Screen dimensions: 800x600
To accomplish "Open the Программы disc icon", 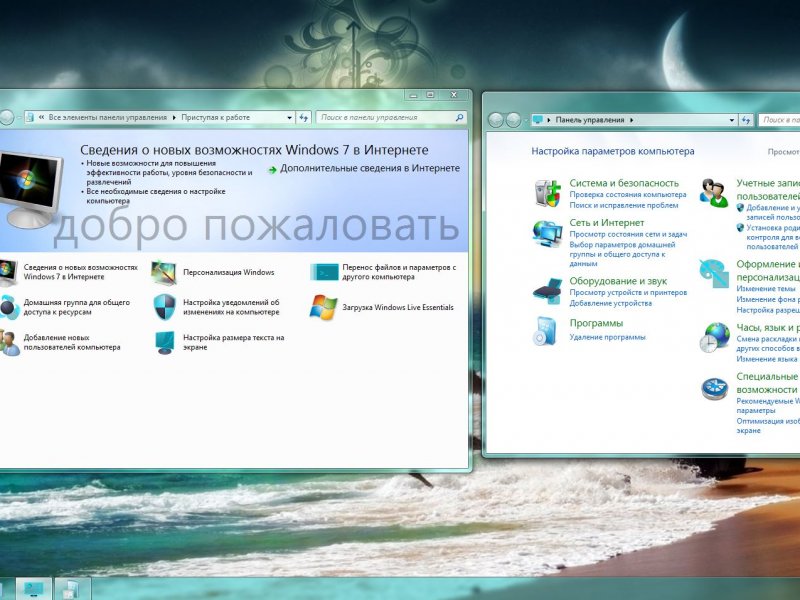I will 545,331.
